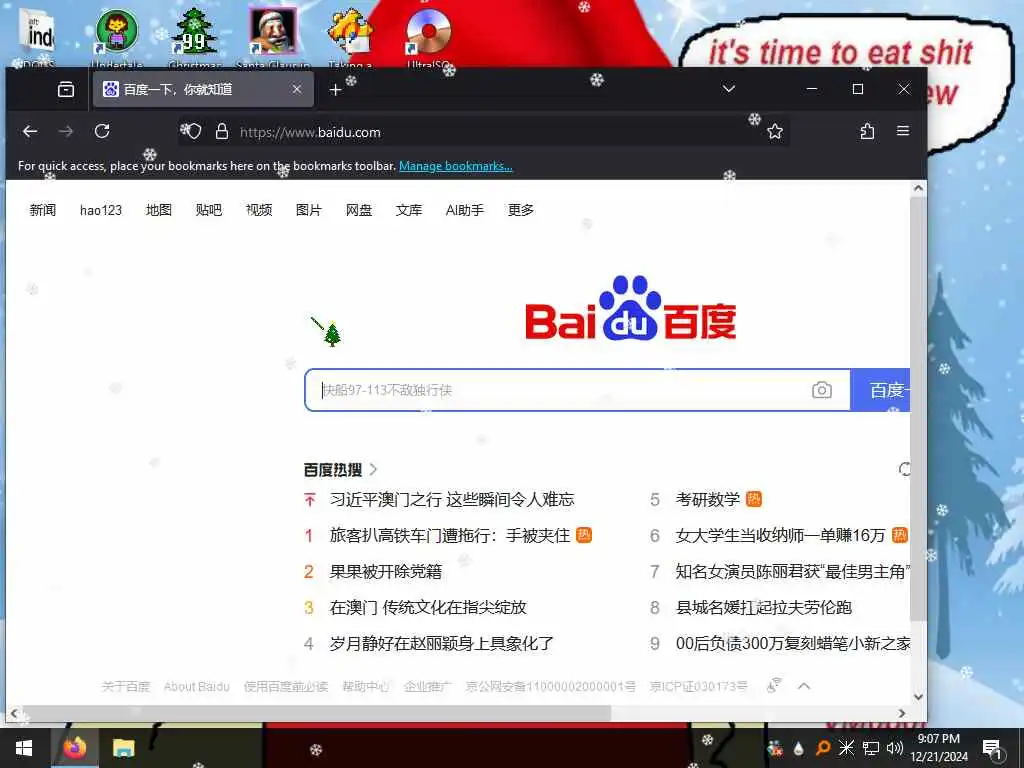Open the 贴吧 nav link

pos(208,210)
